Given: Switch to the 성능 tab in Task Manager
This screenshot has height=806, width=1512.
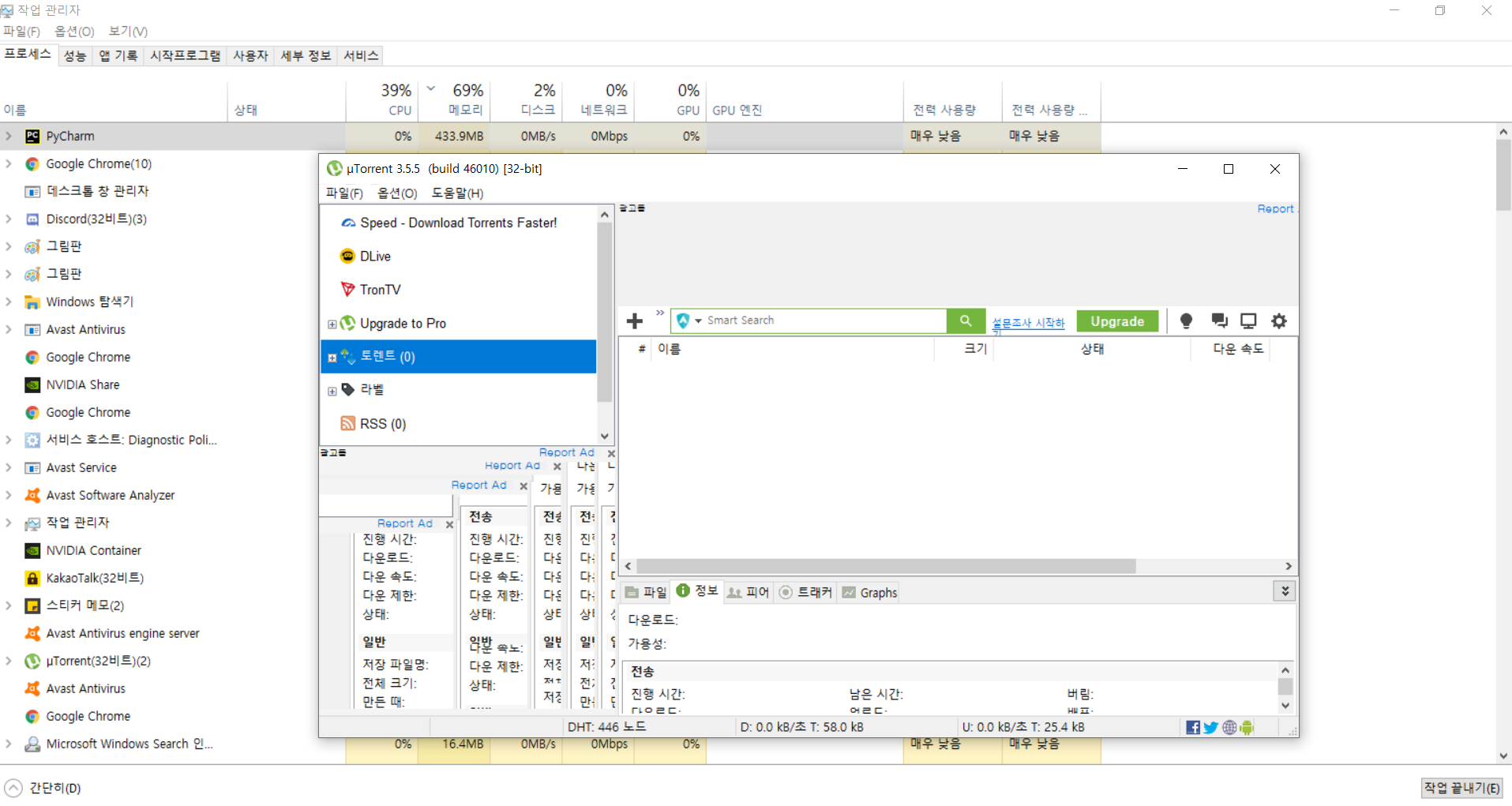Looking at the screenshot, I should click(75, 55).
